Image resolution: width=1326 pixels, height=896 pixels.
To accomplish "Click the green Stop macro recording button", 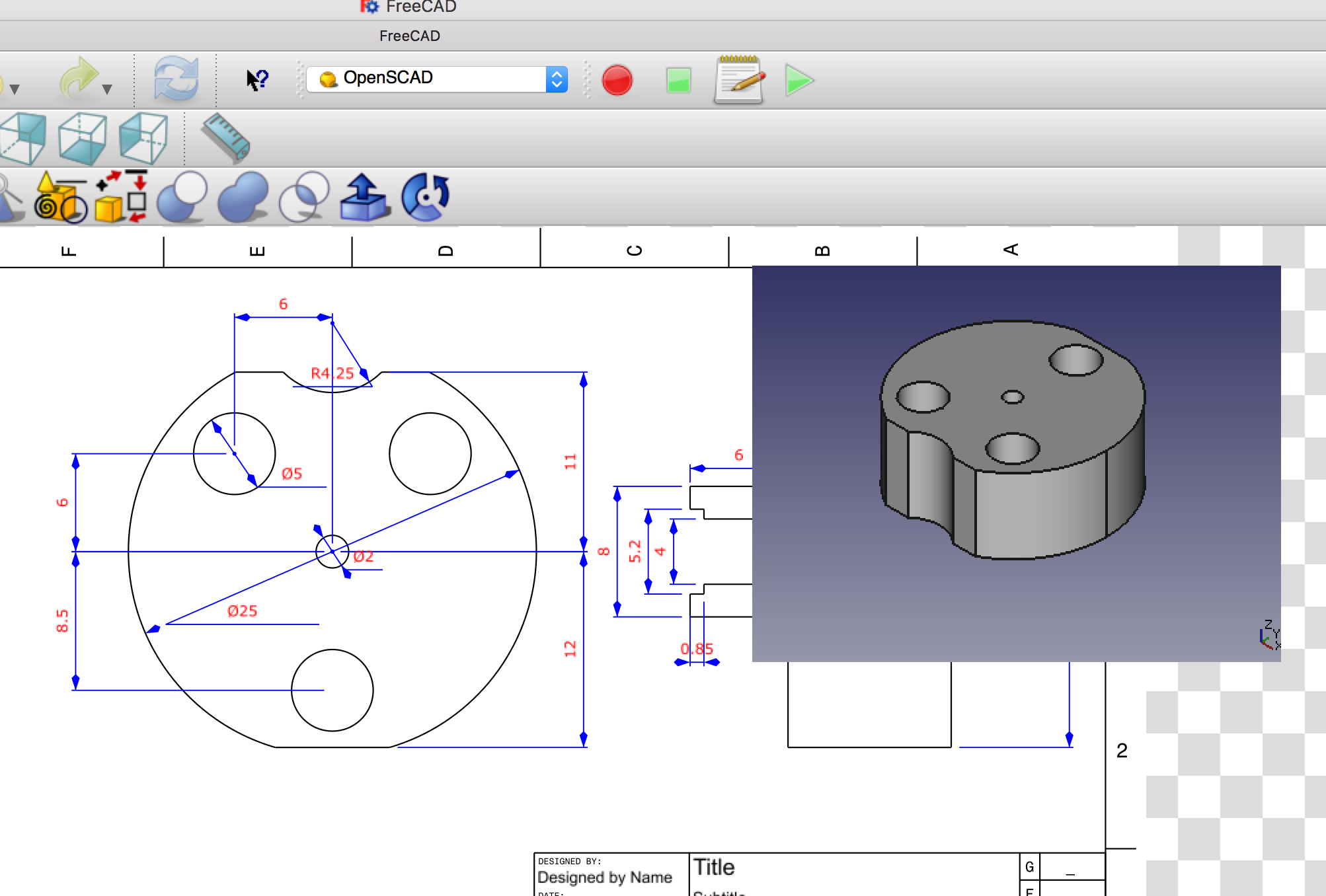I will point(678,81).
